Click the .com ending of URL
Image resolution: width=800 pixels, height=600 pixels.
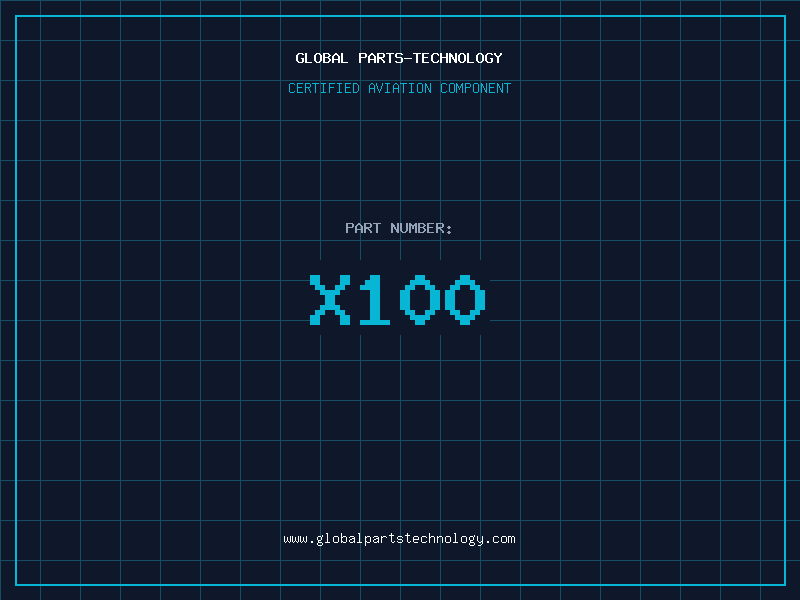pyautogui.click(x=499, y=539)
